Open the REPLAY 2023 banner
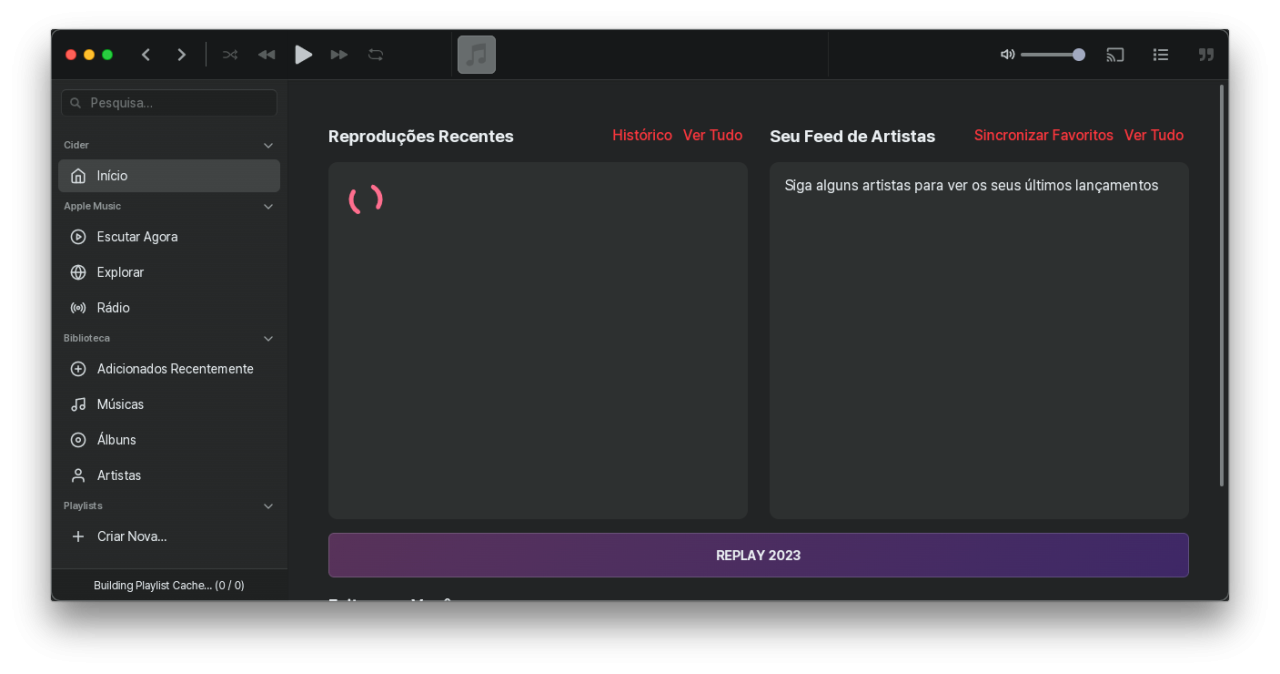Screen dimensions: 1280x674 tap(758, 555)
